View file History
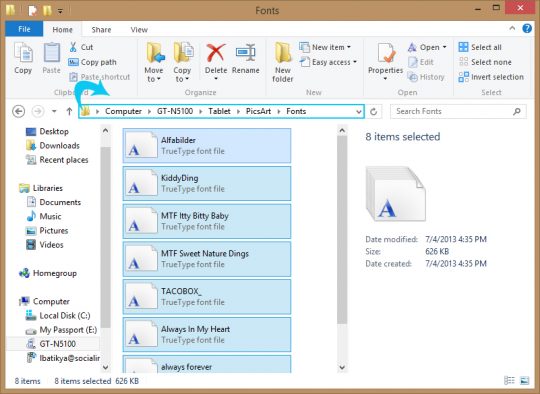 click(426, 77)
